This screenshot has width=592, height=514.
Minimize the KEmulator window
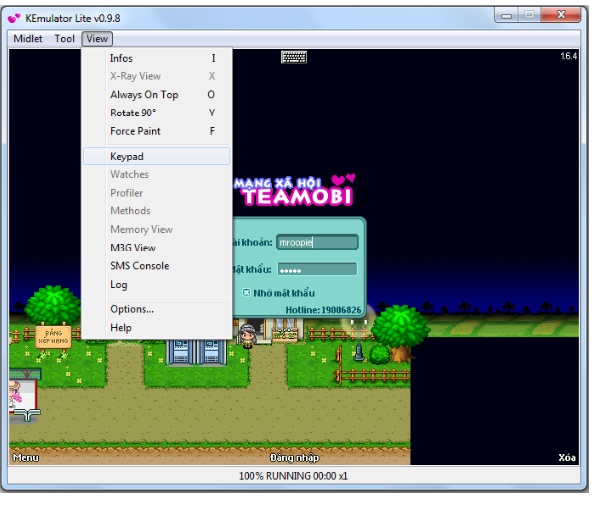[506, 15]
